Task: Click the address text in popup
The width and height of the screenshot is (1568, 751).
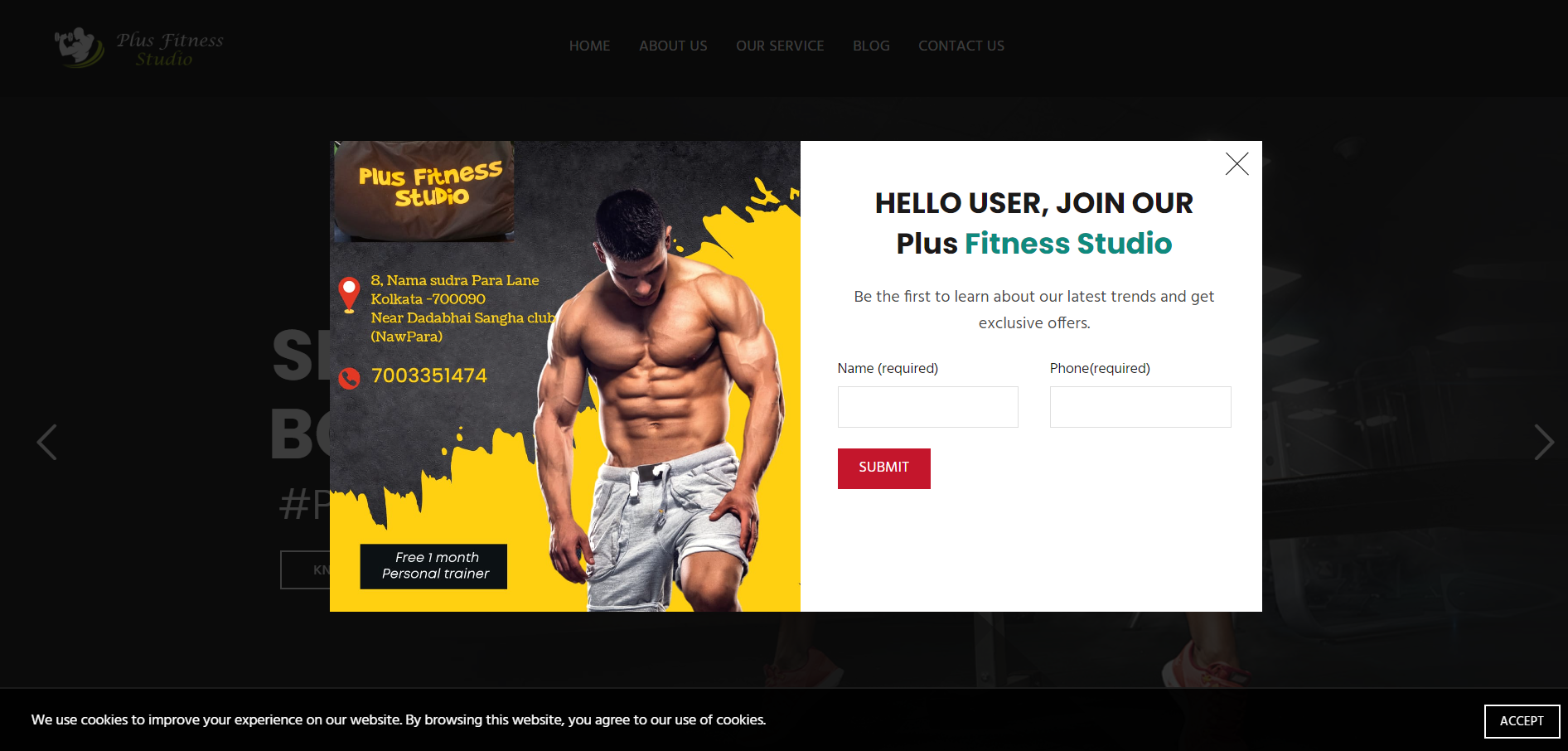Action: pyautogui.click(x=462, y=308)
